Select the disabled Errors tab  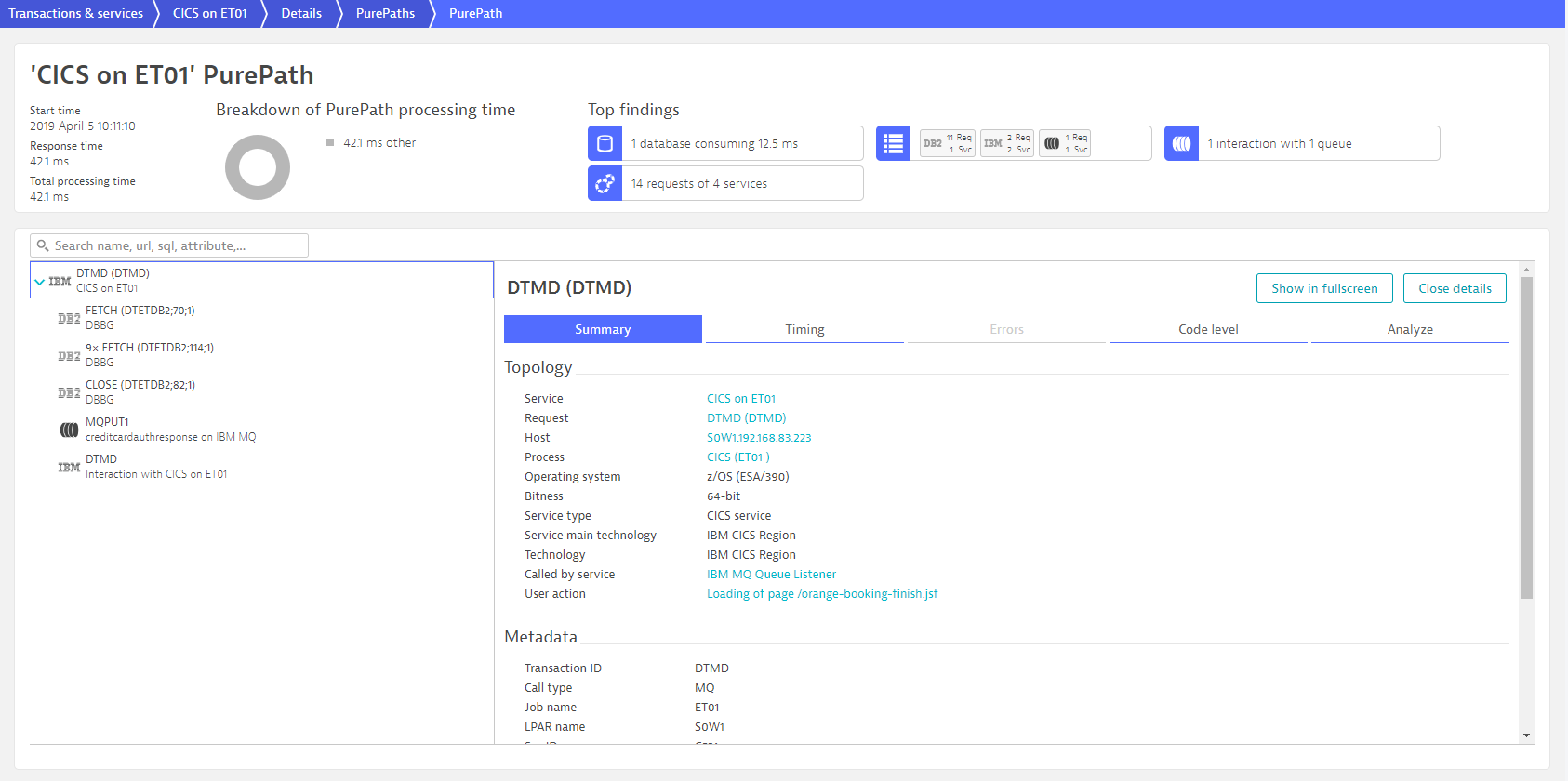(1006, 329)
